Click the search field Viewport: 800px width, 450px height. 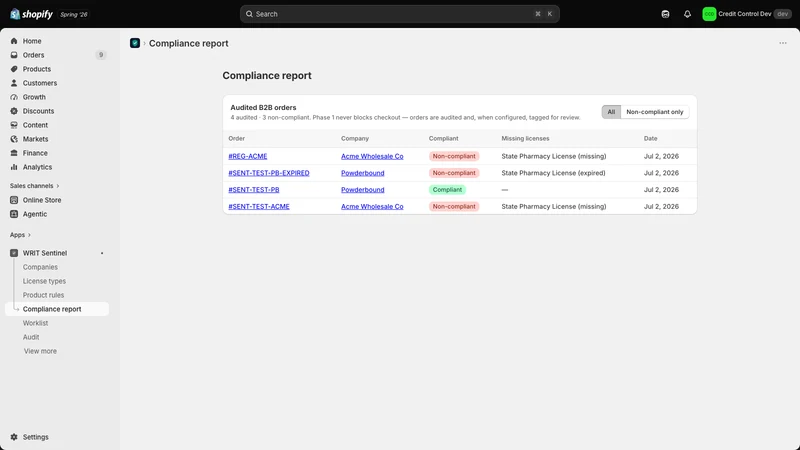click(x=399, y=14)
